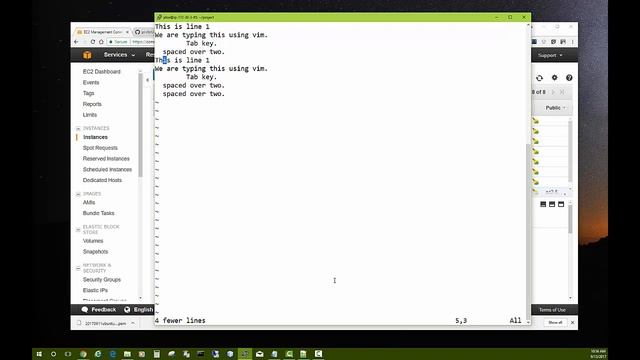Viewport: 640px width, 360px height.
Task: Open Task View on the taskbar
Action: pos(68,354)
